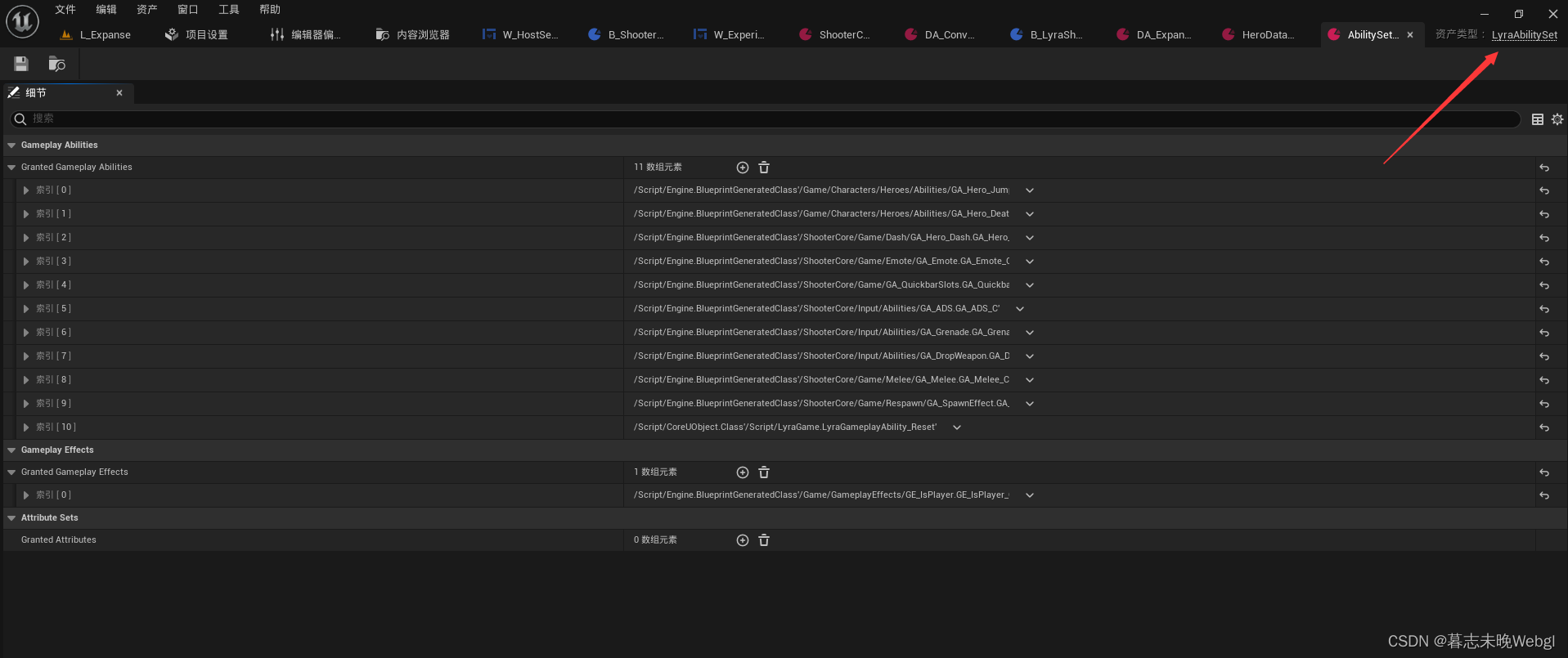Image resolution: width=1568 pixels, height=658 pixels.
Task: Reset ability index 6 to default value
Action: (1544, 333)
